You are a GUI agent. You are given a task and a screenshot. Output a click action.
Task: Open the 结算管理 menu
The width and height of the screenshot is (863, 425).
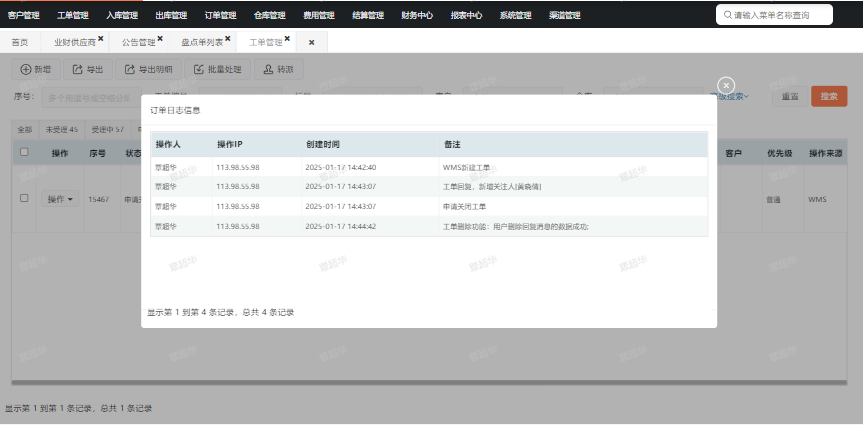[x=368, y=15]
